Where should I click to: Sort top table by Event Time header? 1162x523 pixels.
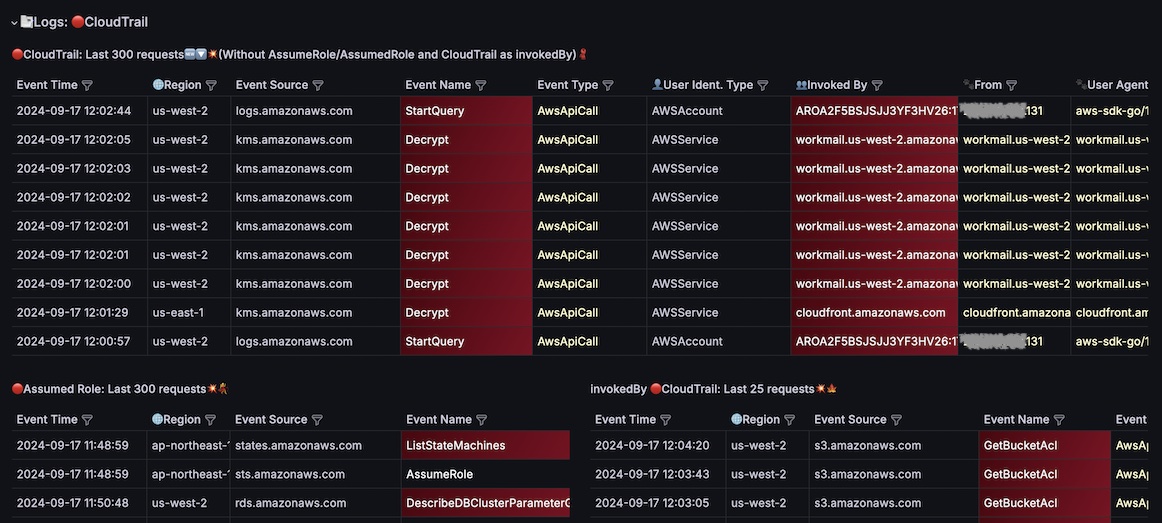(46, 86)
